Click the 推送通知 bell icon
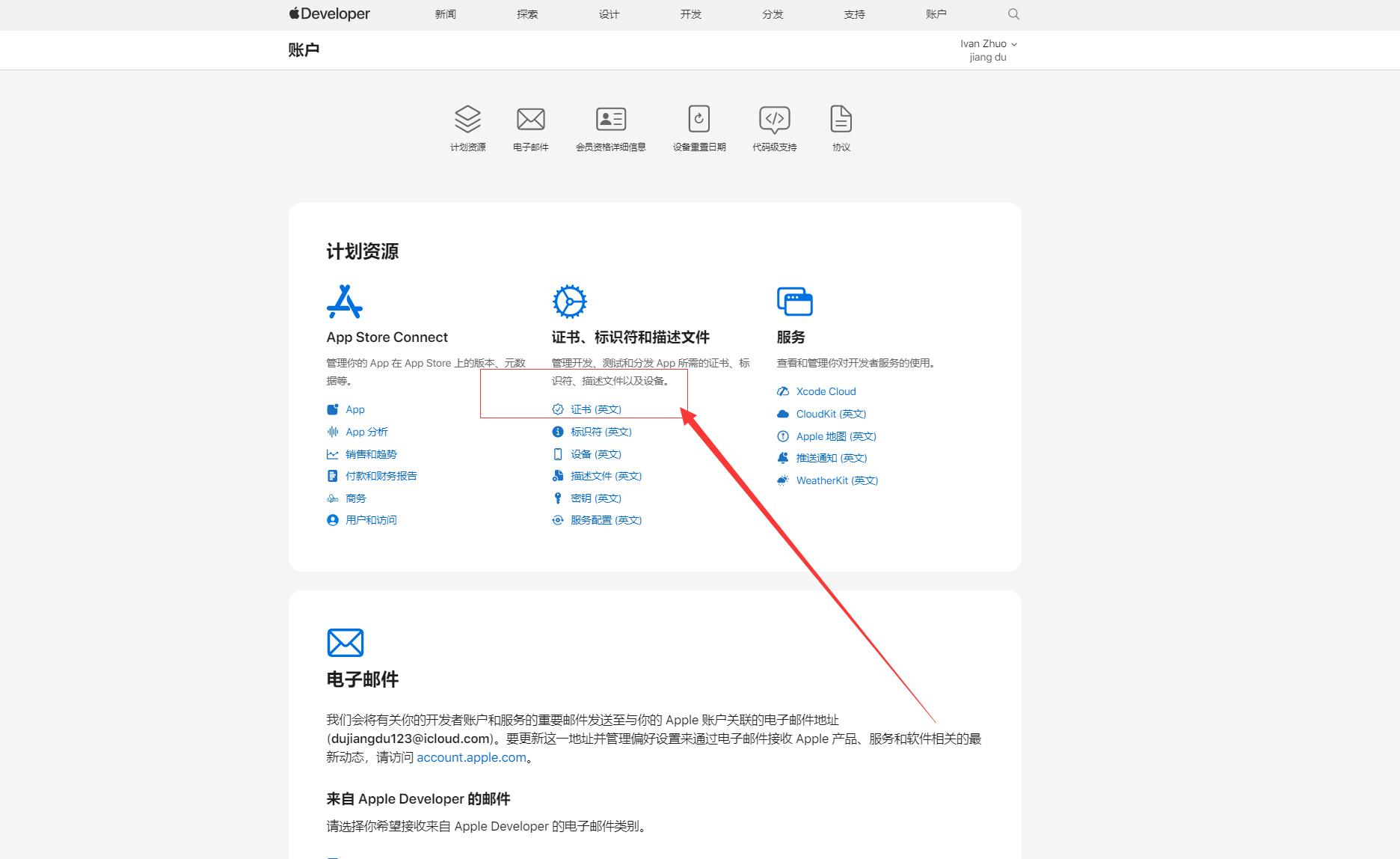 point(783,458)
